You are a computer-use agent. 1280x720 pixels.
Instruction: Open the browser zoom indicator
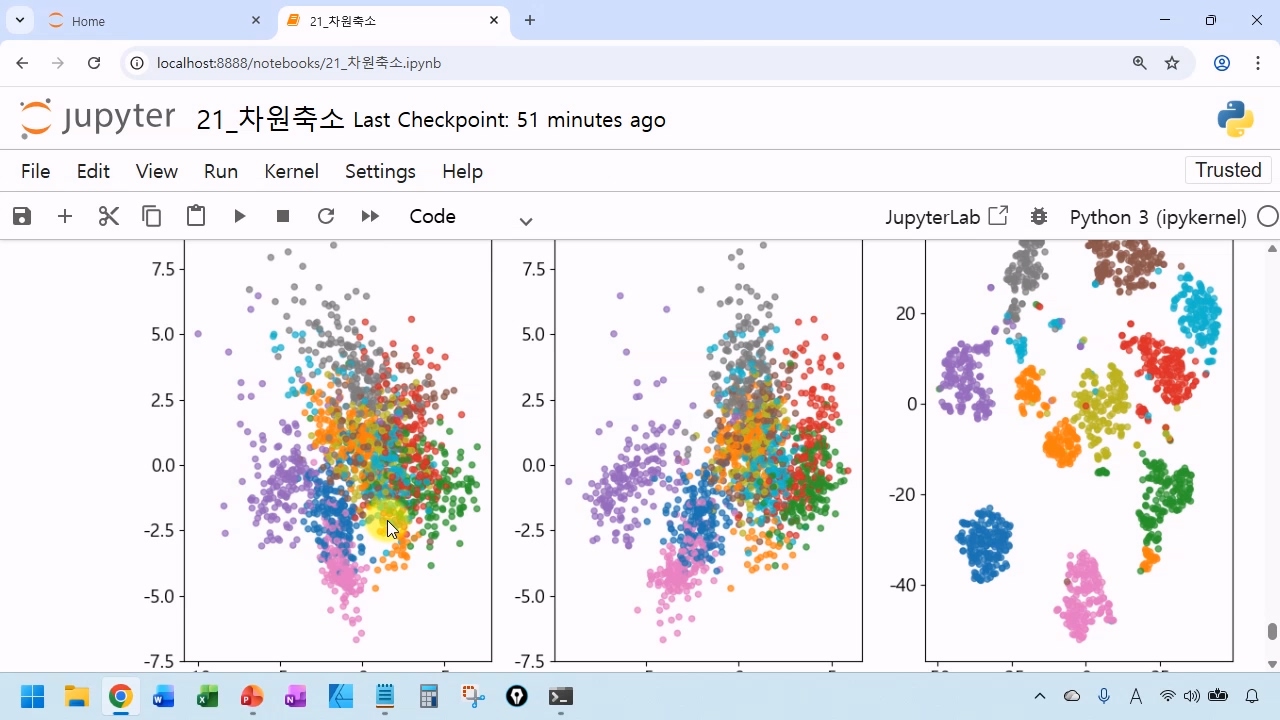(1140, 63)
